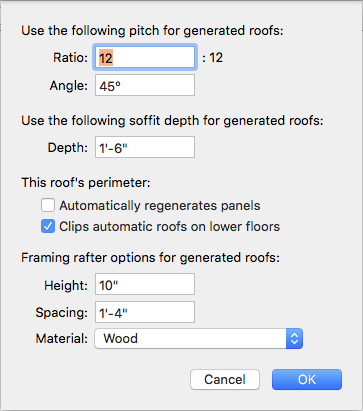
Task: Confirm roof settings with OK
Action: coord(307,379)
